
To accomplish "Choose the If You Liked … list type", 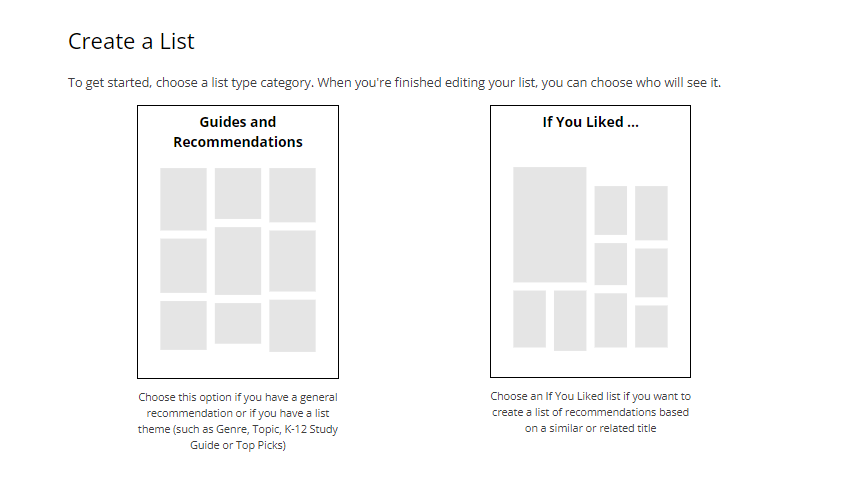I will coord(590,240).
